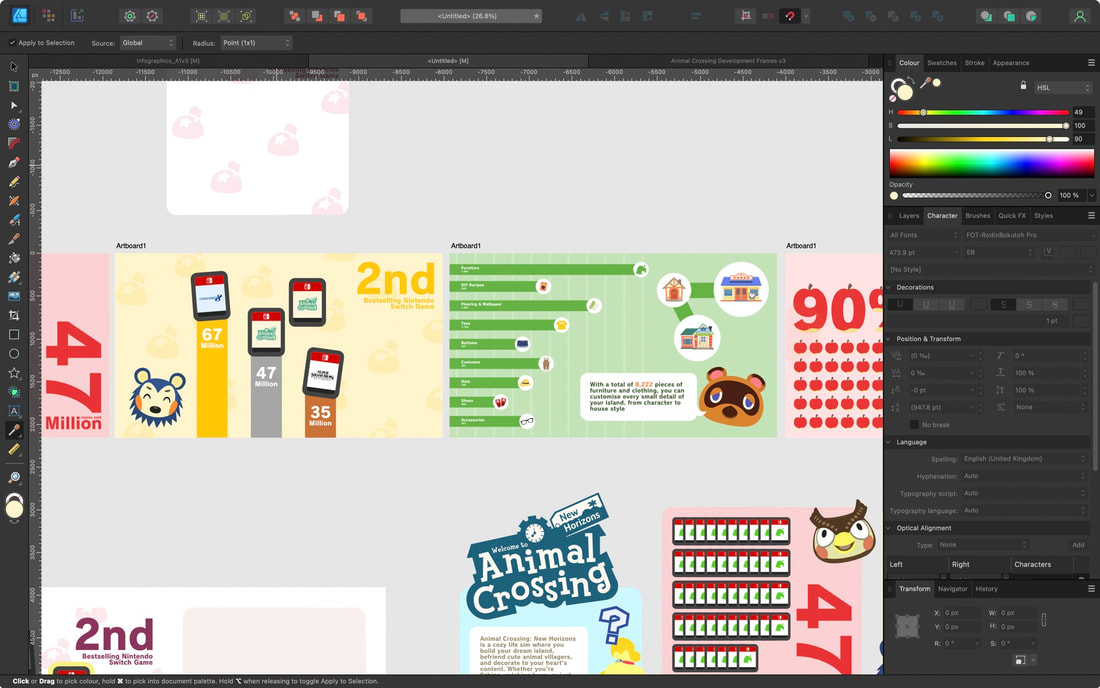Switch to the Pixel persona
The image size is (1100, 688).
point(48,15)
